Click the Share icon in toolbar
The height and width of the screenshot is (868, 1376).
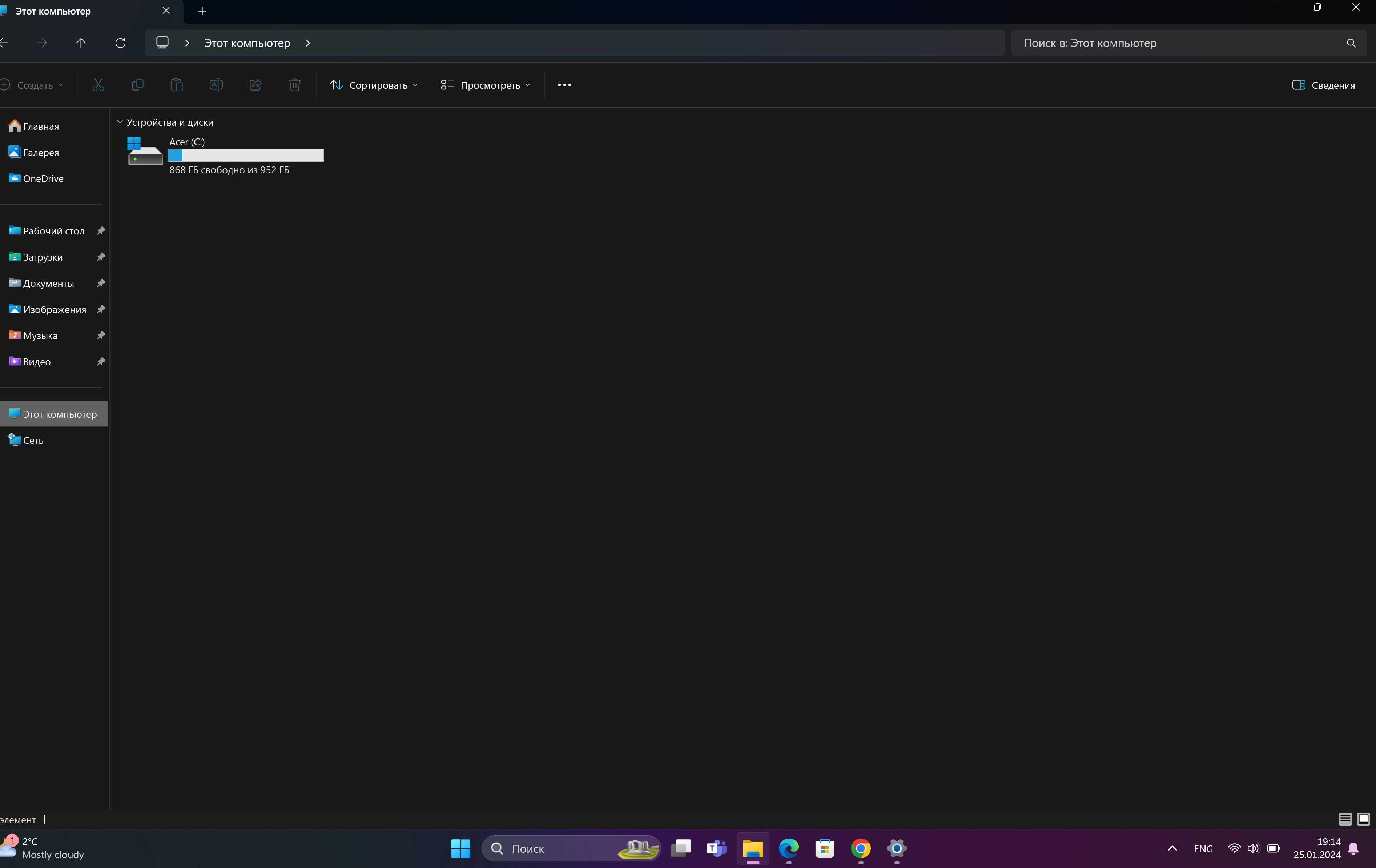click(x=256, y=85)
